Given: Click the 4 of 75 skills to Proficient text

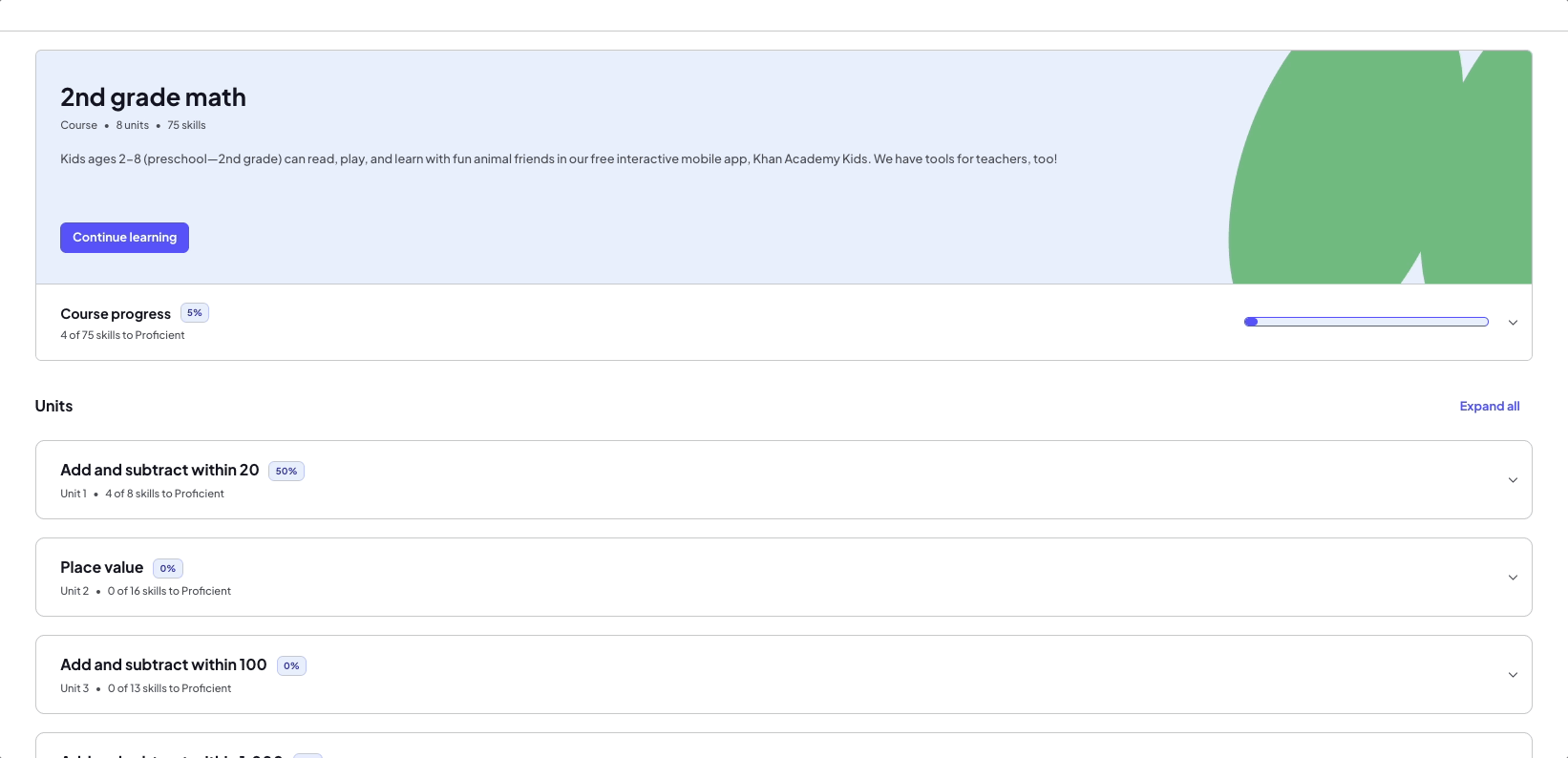Looking at the screenshot, I should [x=122, y=335].
